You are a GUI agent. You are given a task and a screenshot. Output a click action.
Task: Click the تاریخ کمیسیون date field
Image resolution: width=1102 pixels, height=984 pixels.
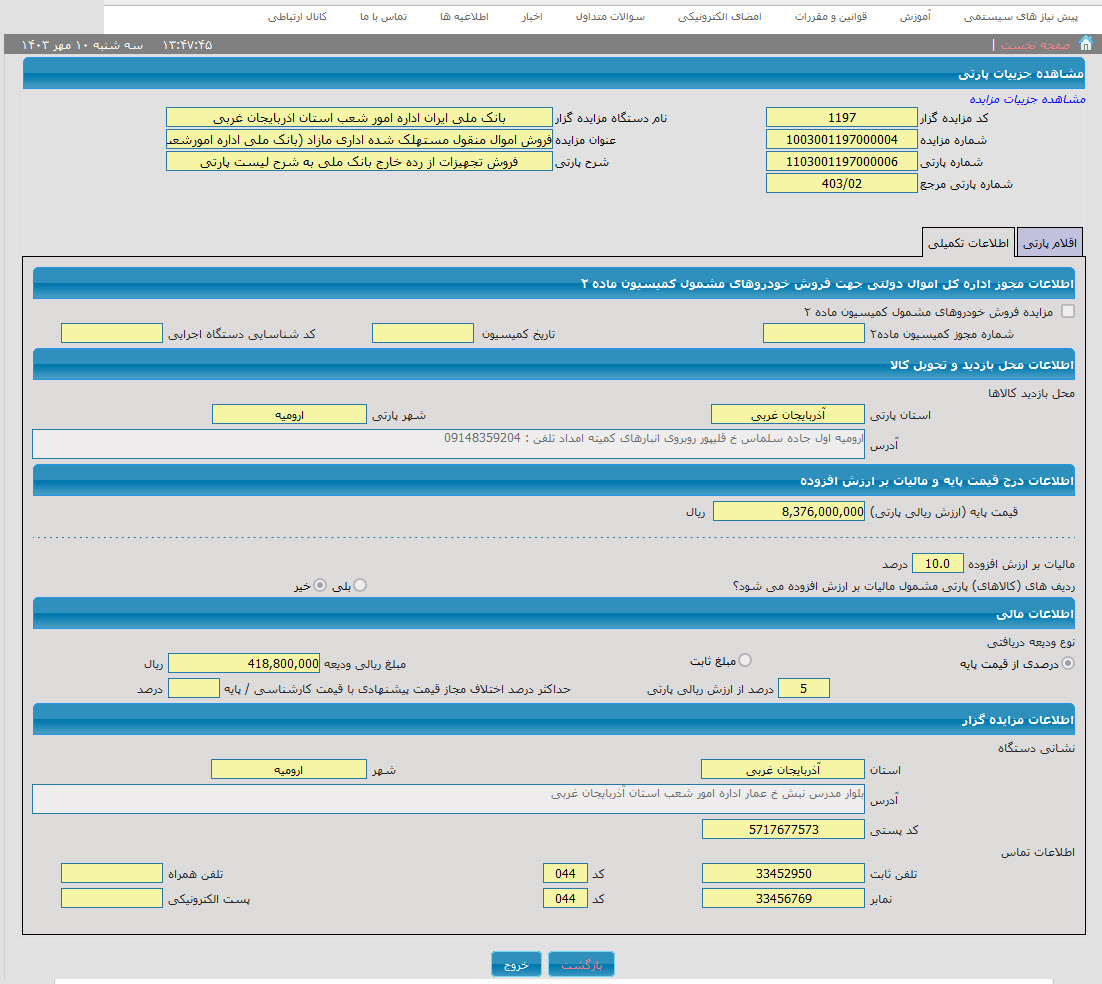point(422,333)
